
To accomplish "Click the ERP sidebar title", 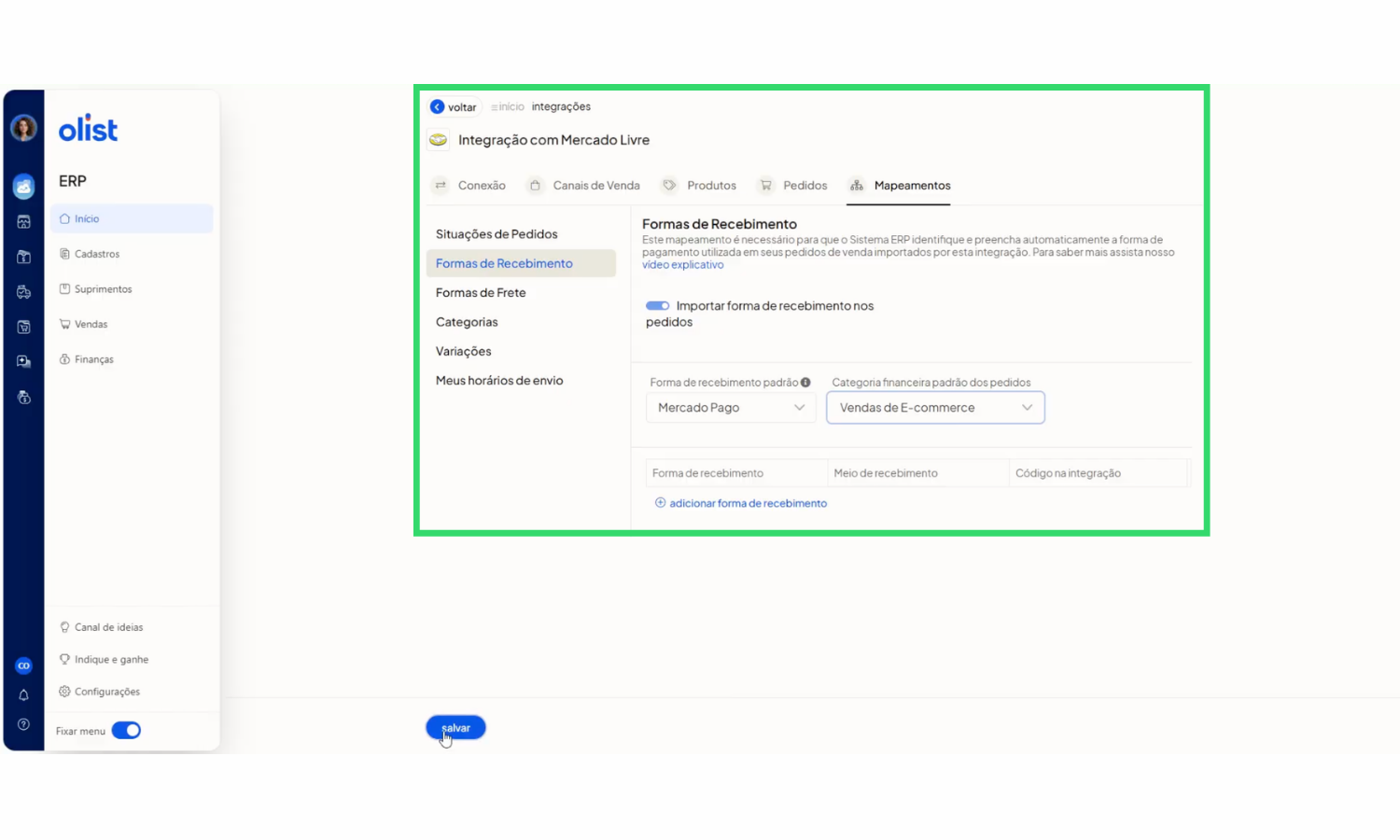I will (72, 181).
